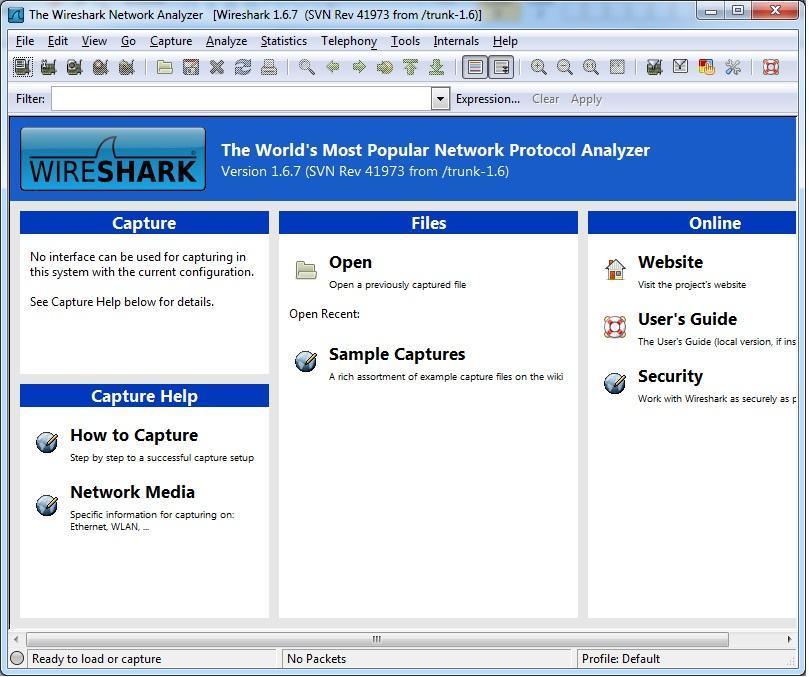Open the Capture menu
Image resolution: width=809 pixels, height=677 pixels.
pos(171,41)
